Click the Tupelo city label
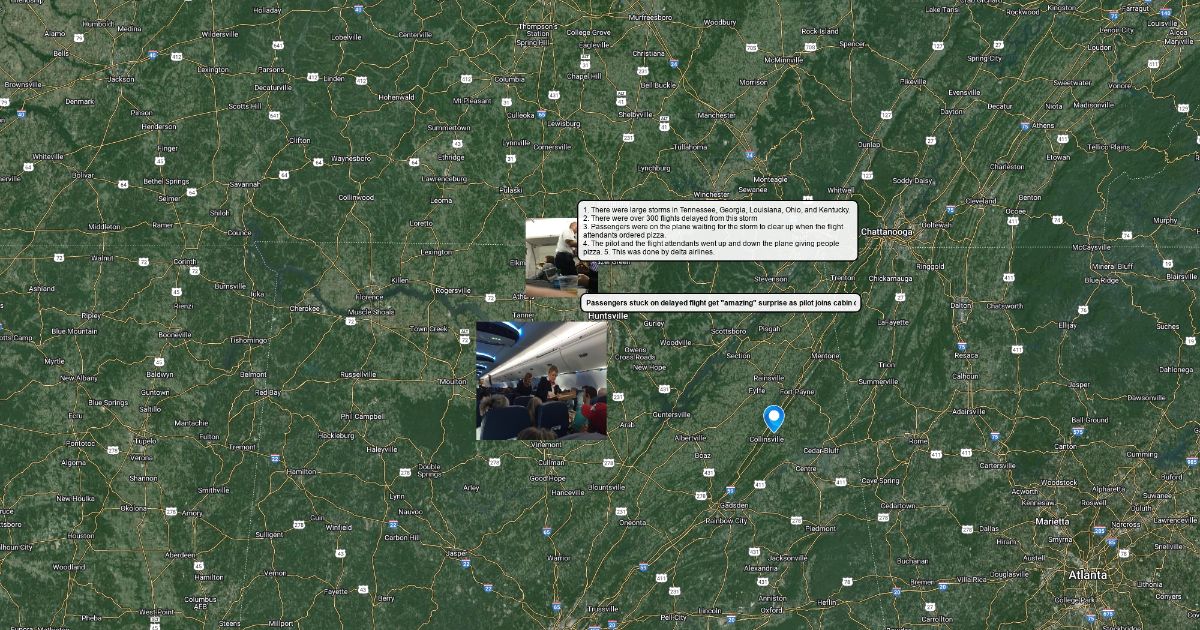Screen dimensions: 1200x630 pos(145,440)
